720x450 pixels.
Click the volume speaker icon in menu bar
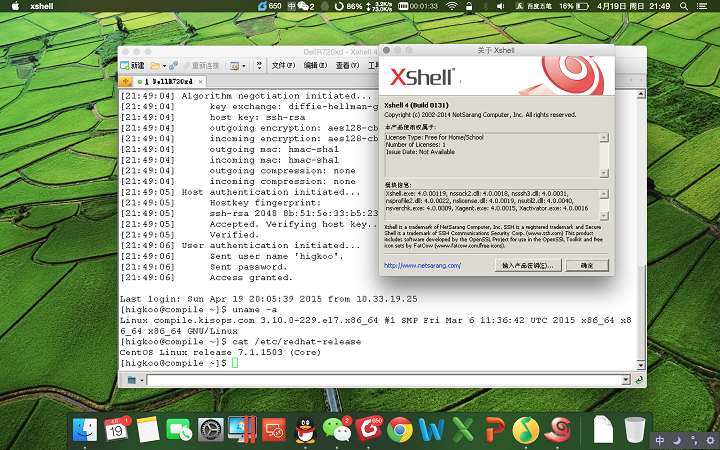tap(501, 6)
